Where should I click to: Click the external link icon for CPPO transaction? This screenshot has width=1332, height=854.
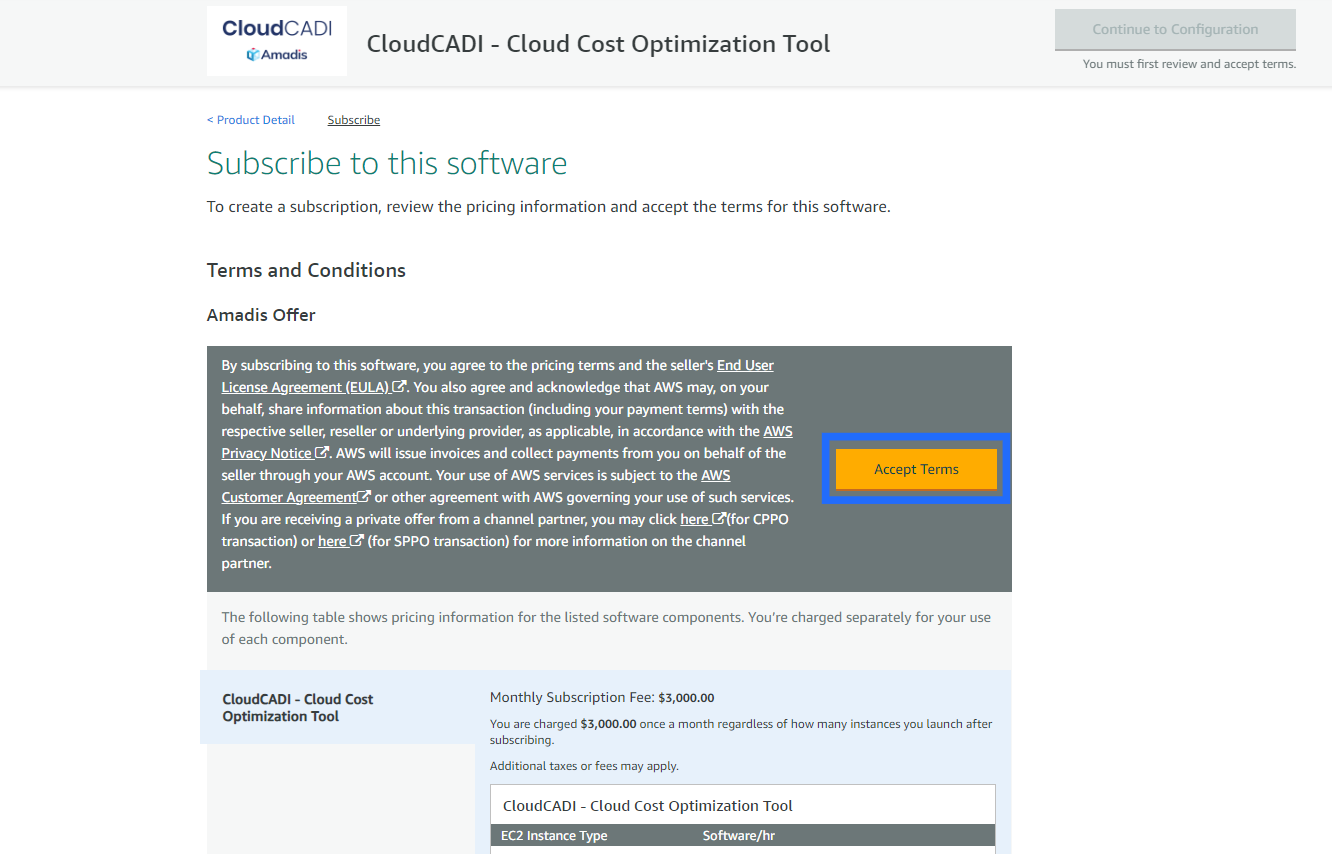coord(718,519)
